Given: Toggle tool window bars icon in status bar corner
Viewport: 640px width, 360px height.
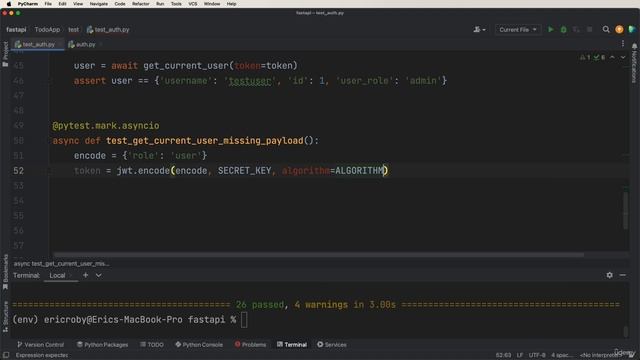Looking at the screenshot, I should (6, 355).
